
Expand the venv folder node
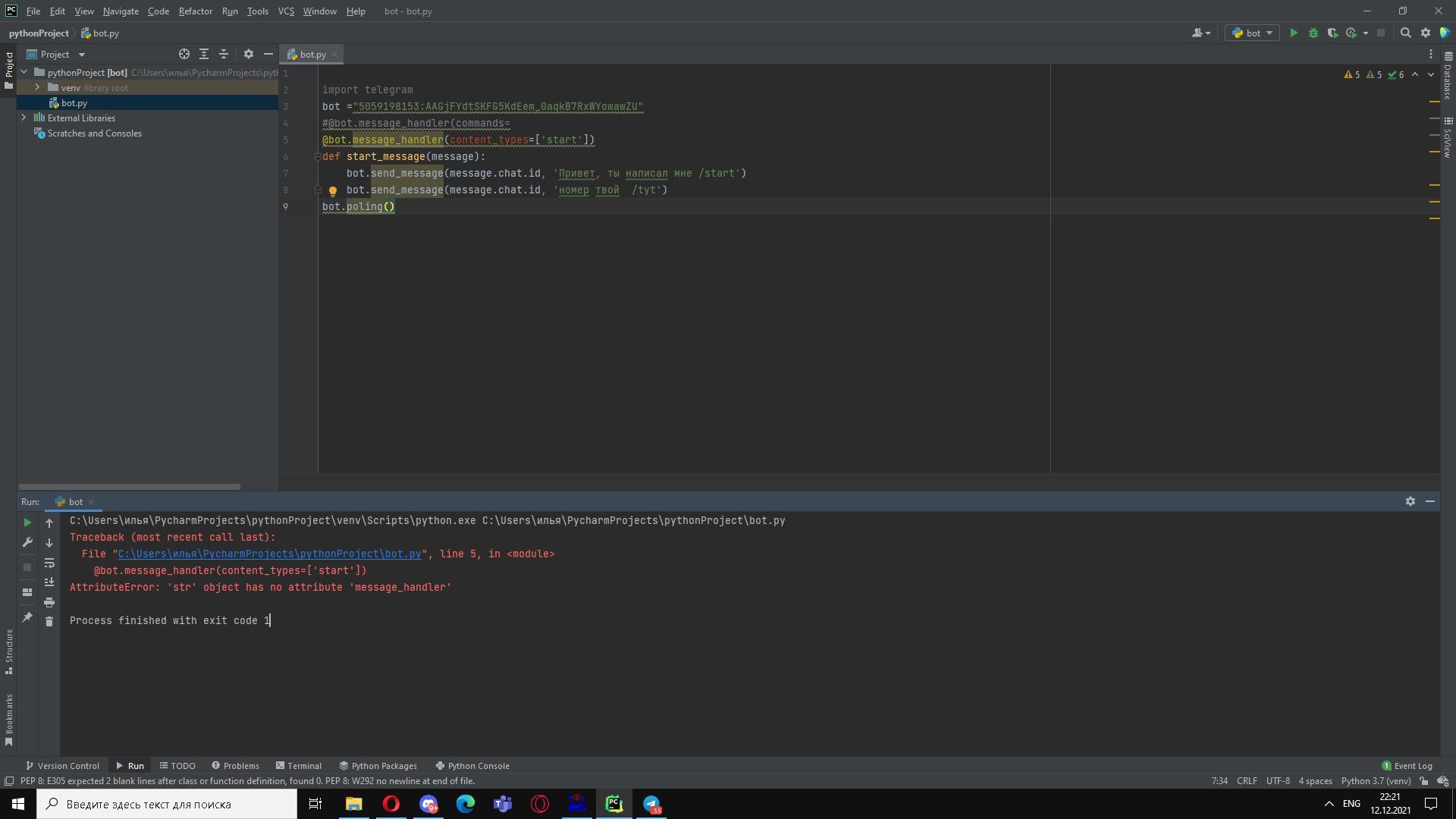[x=37, y=87]
